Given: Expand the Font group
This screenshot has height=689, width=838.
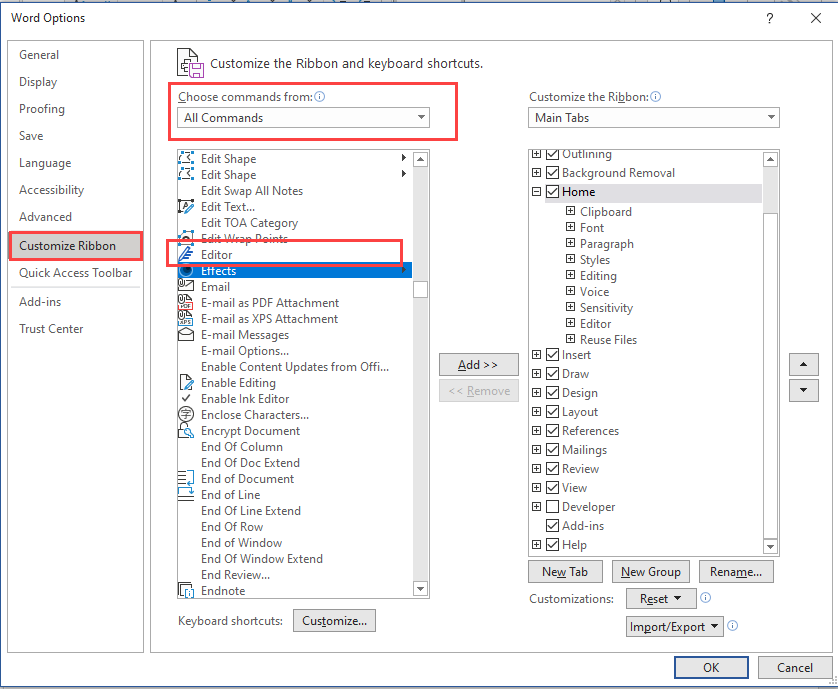Looking at the screenshot, I should click(570, 227).
